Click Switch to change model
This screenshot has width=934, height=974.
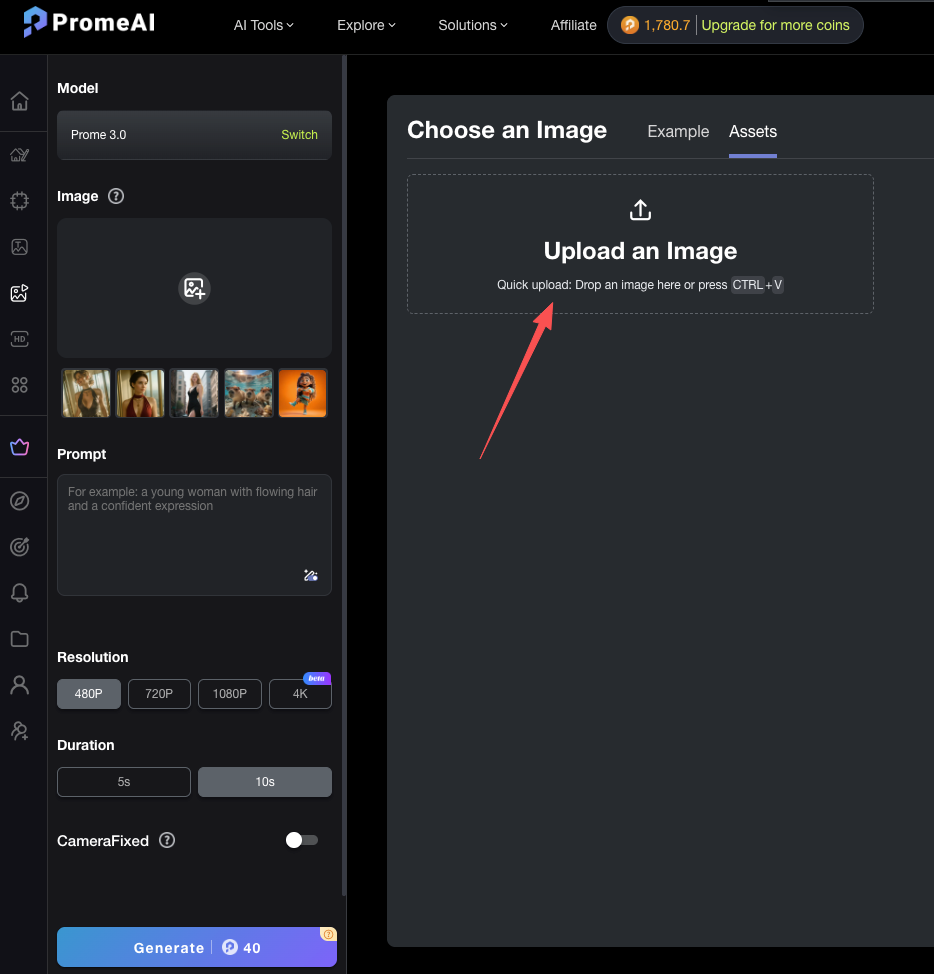coord(299,135)
